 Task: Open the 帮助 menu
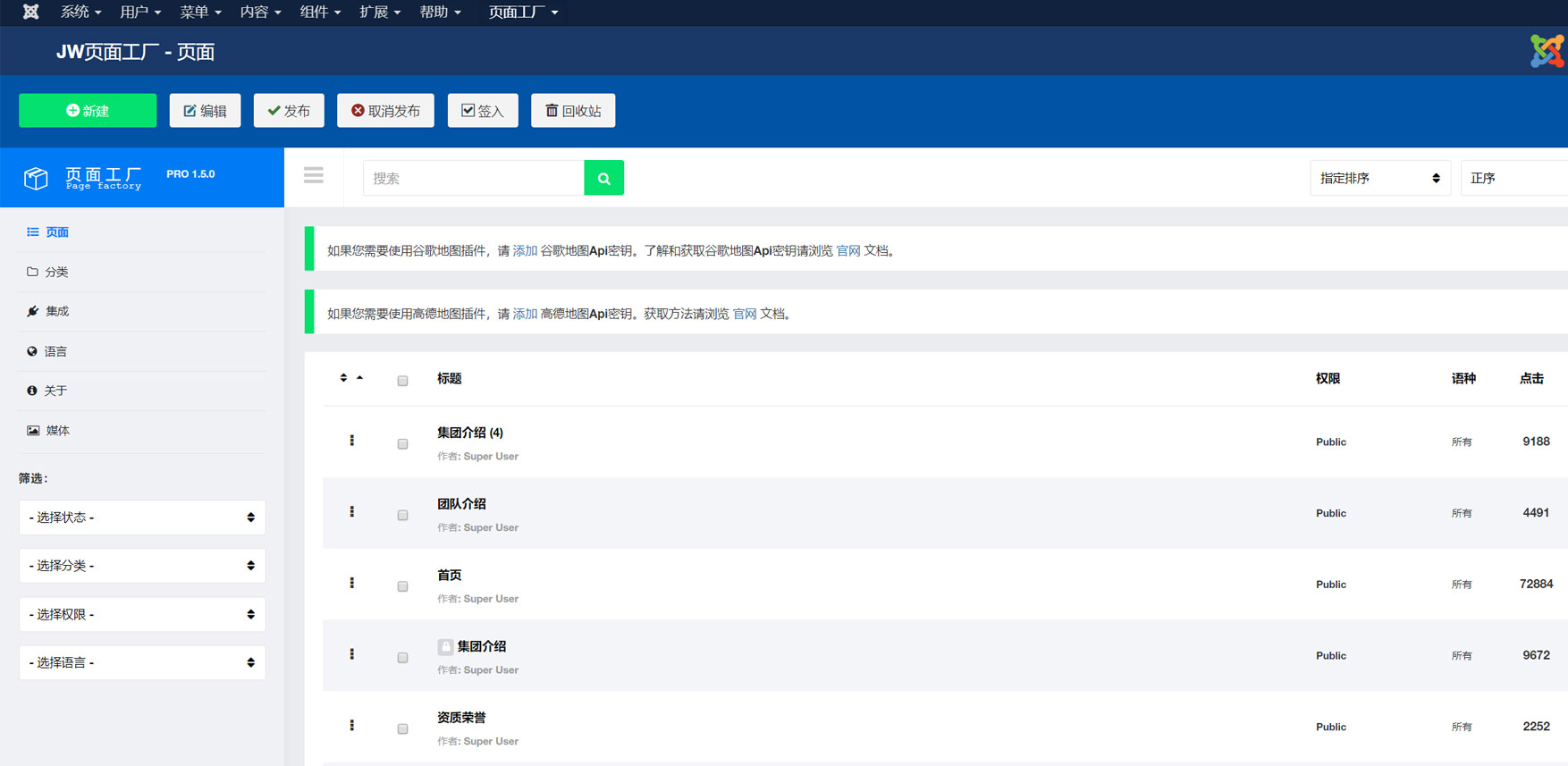tap(440, 12)
